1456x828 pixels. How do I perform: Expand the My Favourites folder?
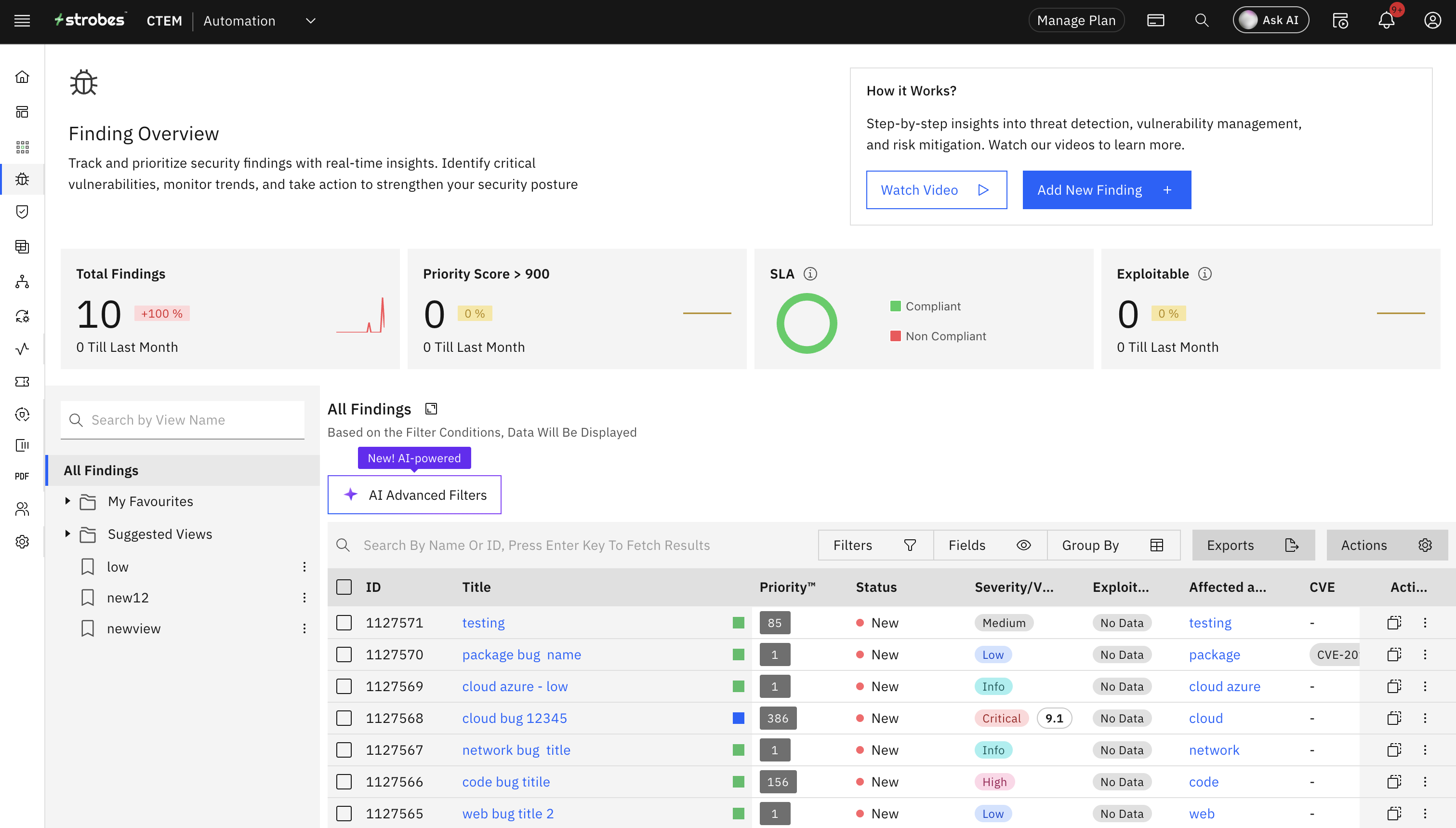tap(67, 501)
